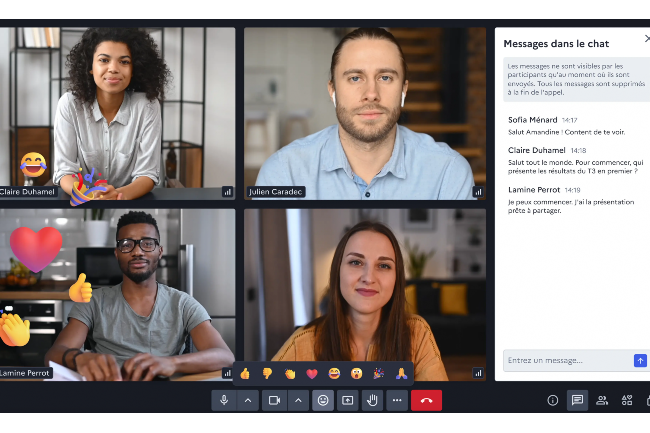This screenshot has height=433, width=650.
Task: Mute the microphone button
Action: [x=224, y=400]
